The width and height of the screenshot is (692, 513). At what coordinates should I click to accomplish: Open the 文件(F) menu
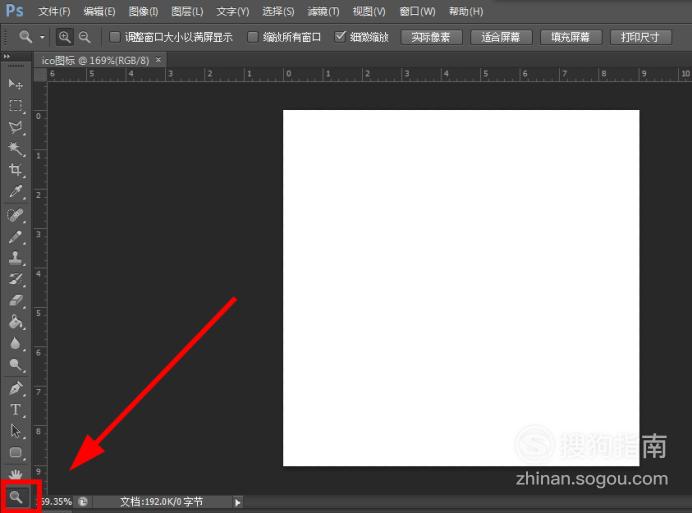[54, 11]
